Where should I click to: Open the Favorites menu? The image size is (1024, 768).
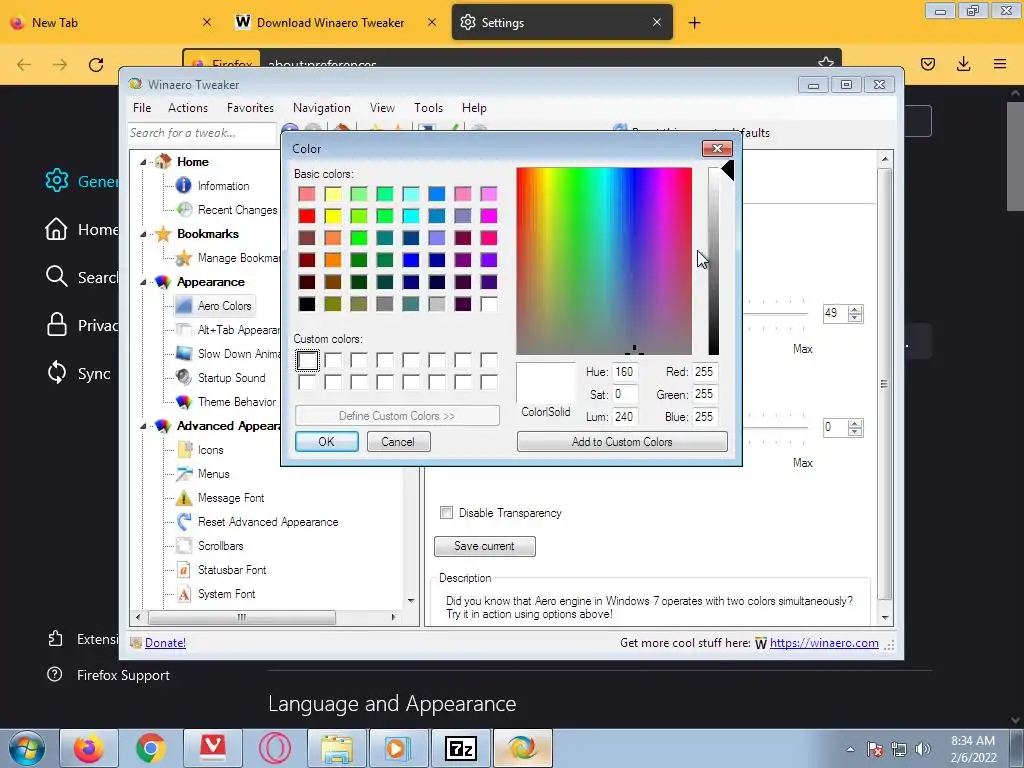tap(250, 108)
